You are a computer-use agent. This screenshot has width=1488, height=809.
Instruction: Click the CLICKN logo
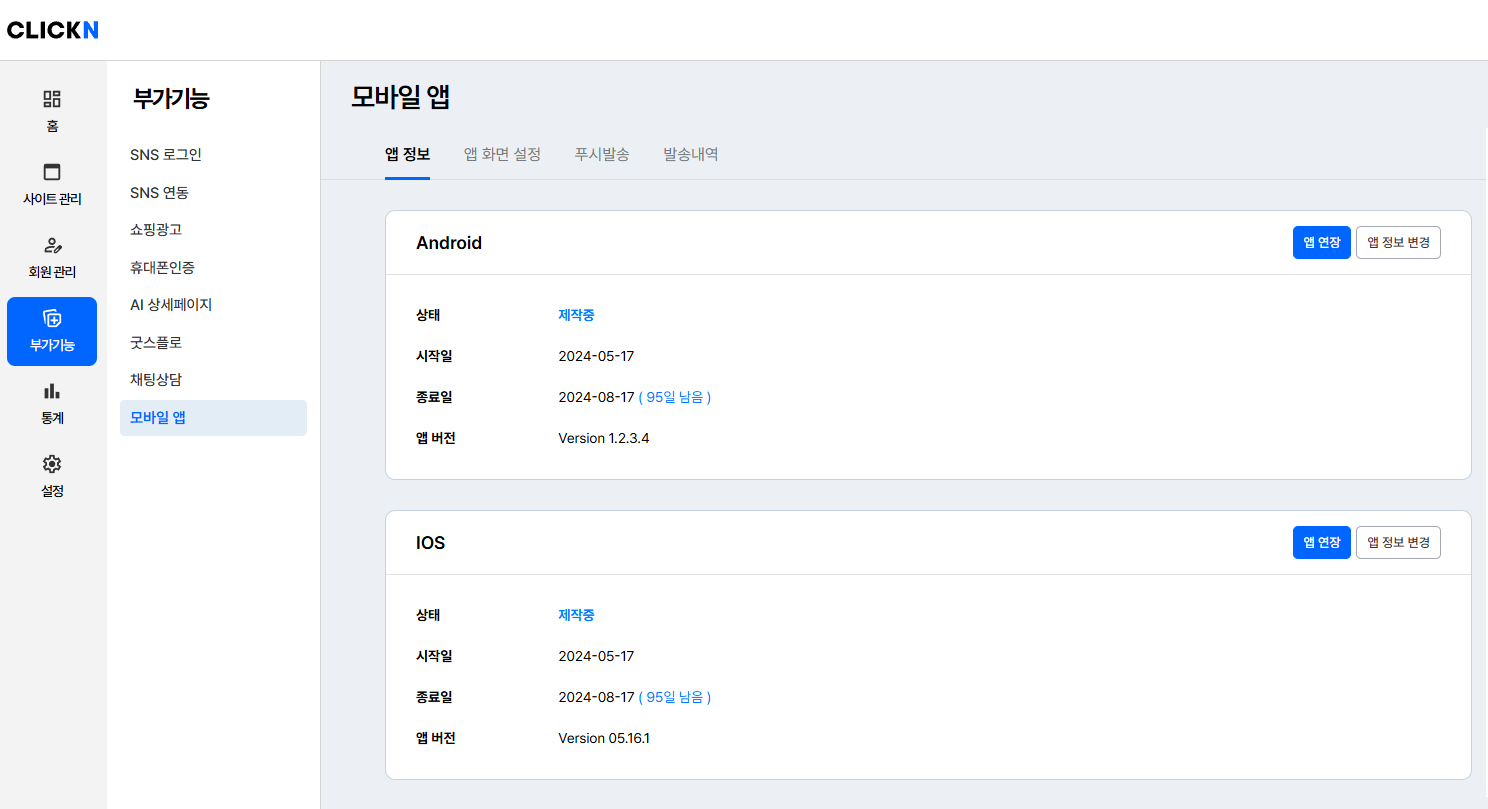[53, 30]
